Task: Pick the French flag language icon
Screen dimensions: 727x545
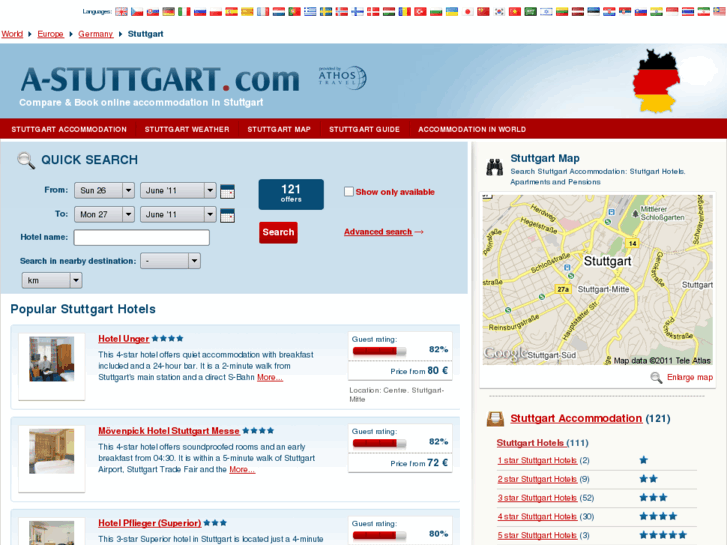Action: click(263, 12)
